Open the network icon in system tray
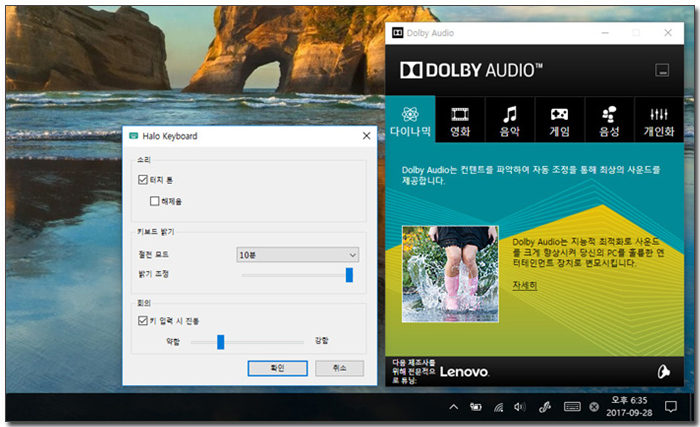Screen dimensions: 700x427 [x=498, y=407]
